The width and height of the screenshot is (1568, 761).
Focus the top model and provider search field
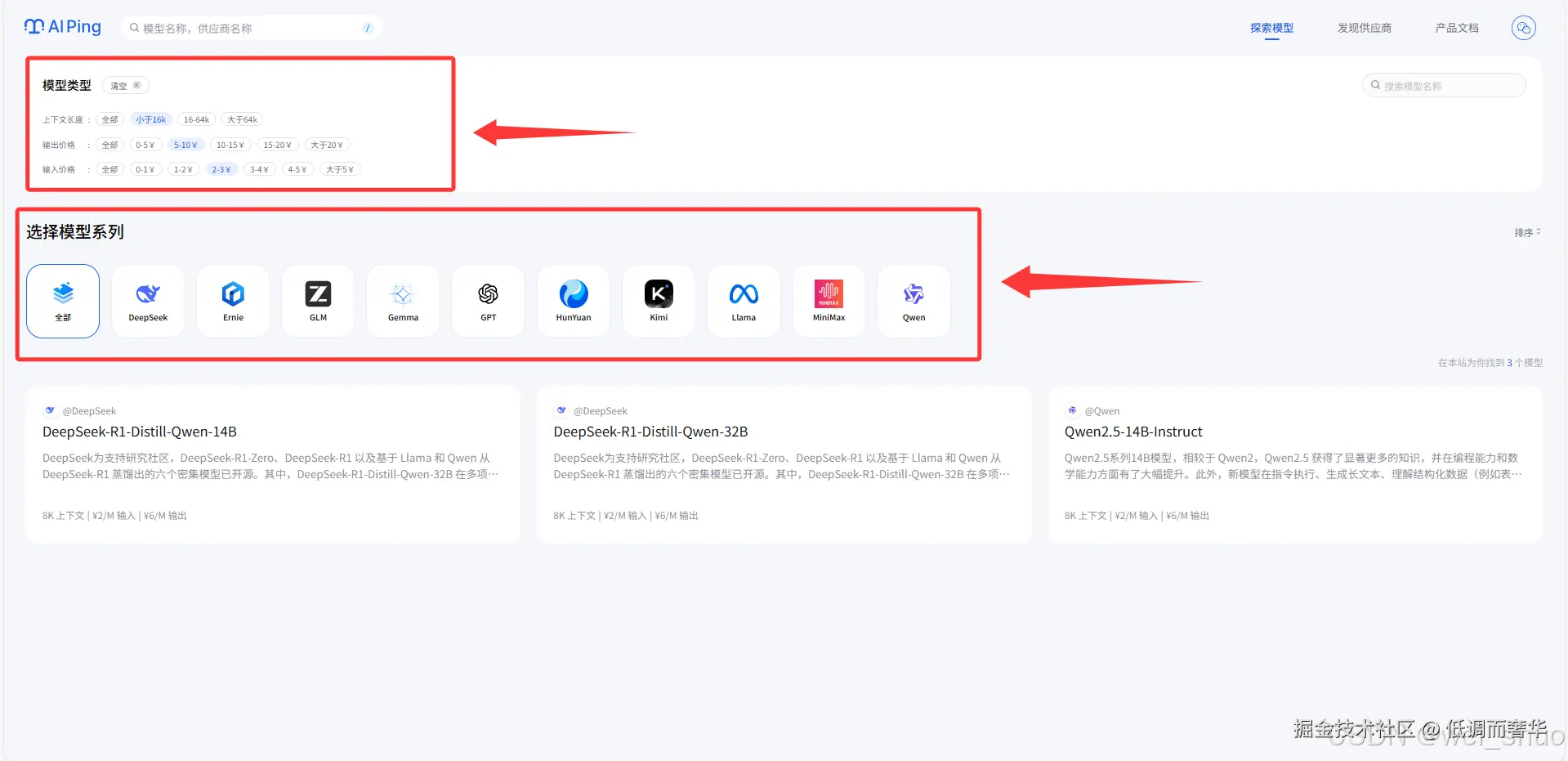tap(252, 28)
